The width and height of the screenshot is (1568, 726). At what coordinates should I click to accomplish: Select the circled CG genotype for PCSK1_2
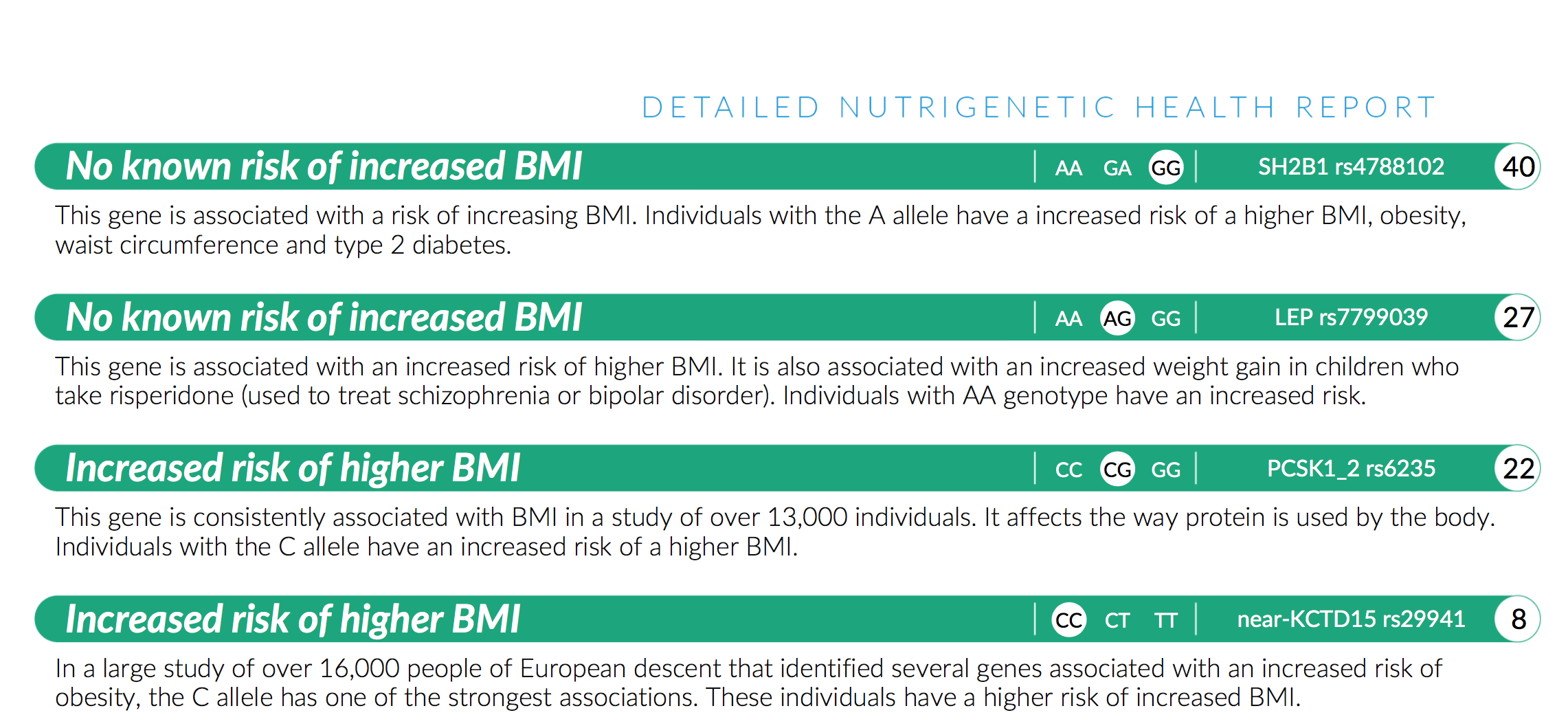pos(1117,470)
